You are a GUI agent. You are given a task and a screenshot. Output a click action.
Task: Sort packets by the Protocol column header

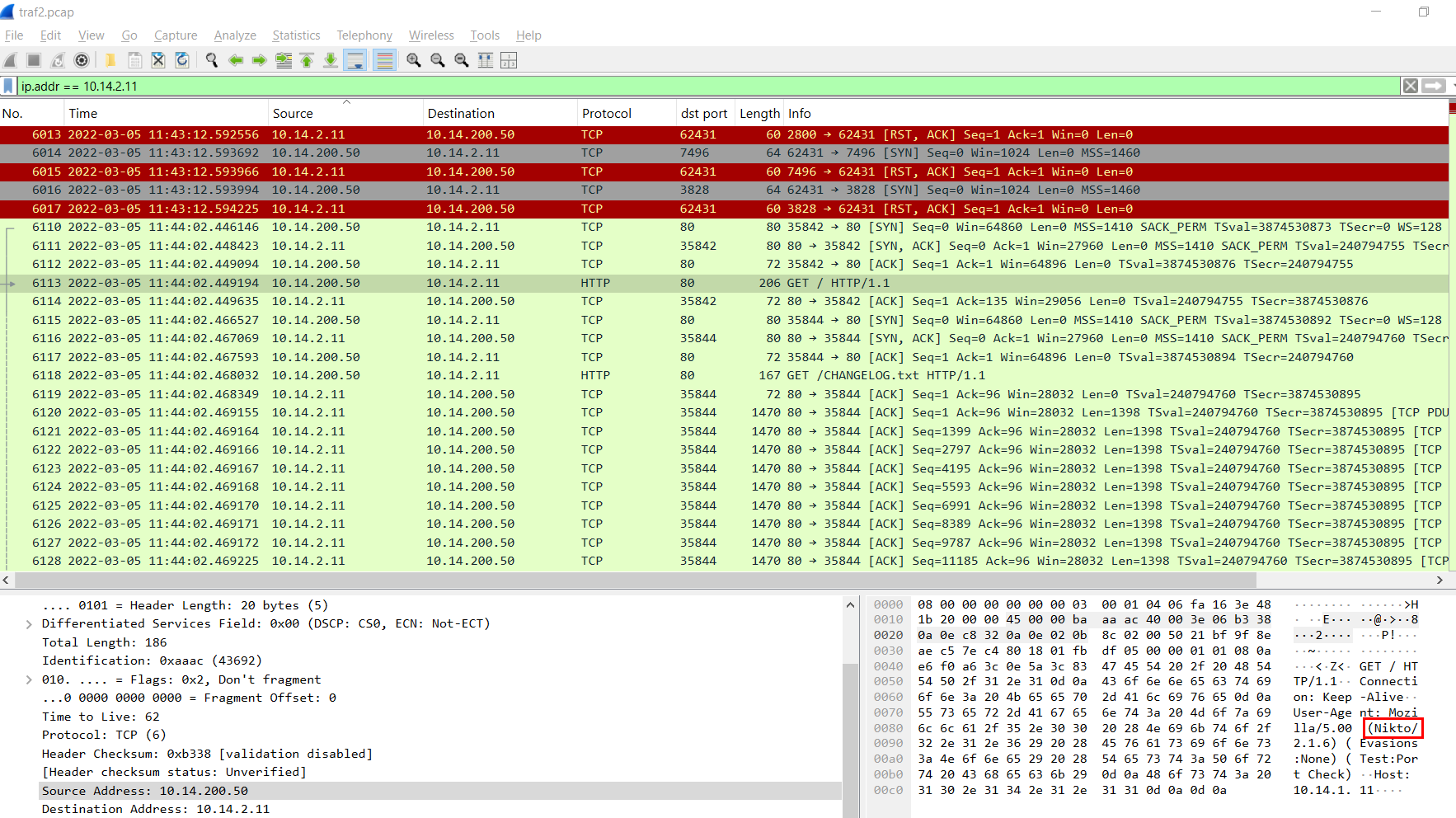pyautogui.click(x=606, y=114)
